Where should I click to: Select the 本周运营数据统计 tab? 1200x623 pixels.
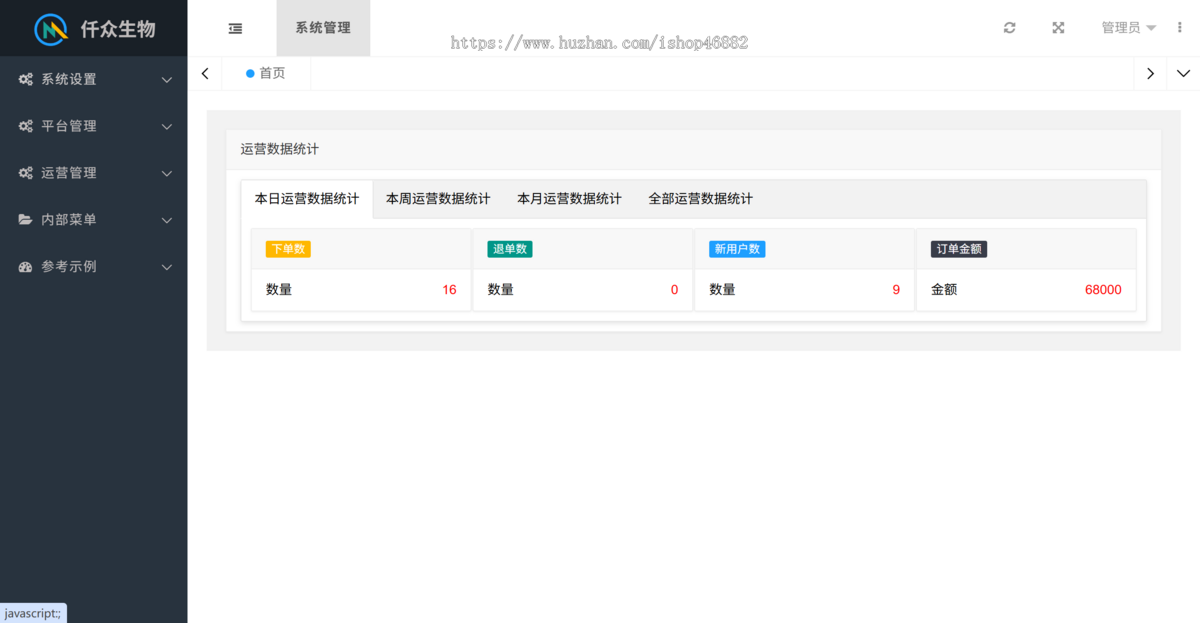coord(438,199)
